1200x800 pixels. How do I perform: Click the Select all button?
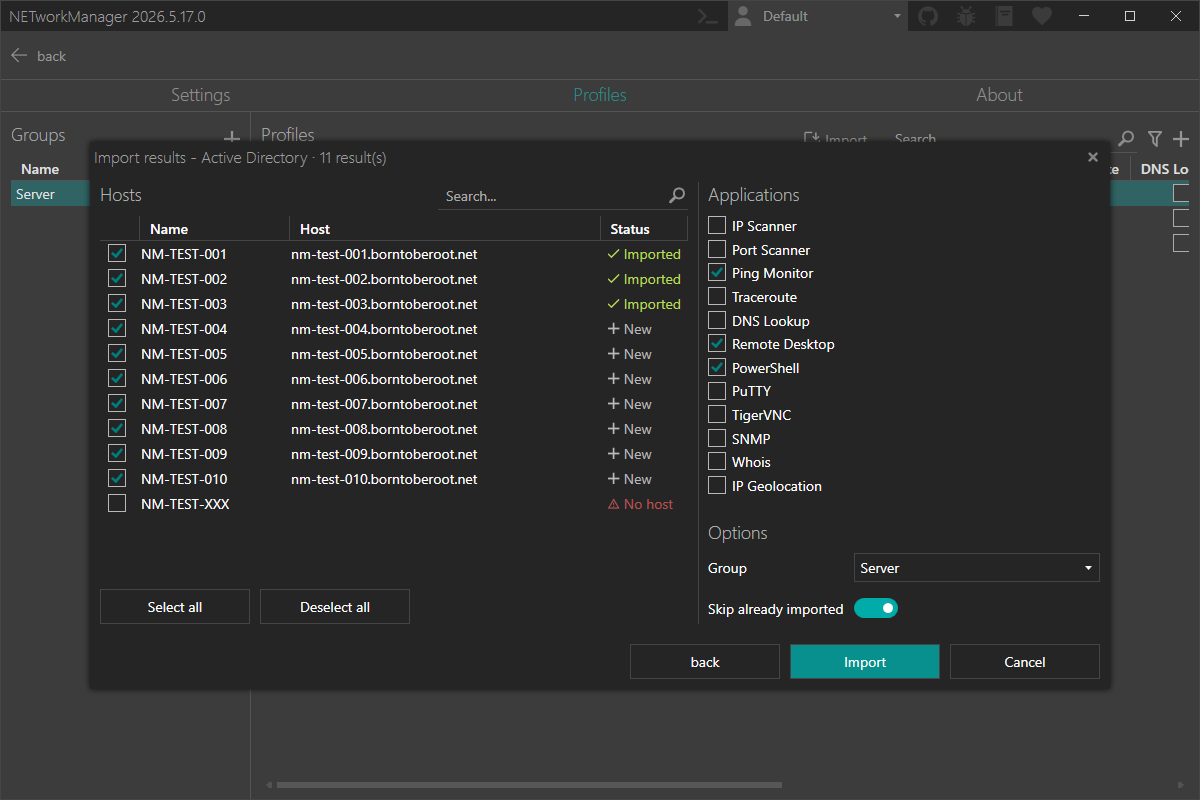tap(175, 607)
